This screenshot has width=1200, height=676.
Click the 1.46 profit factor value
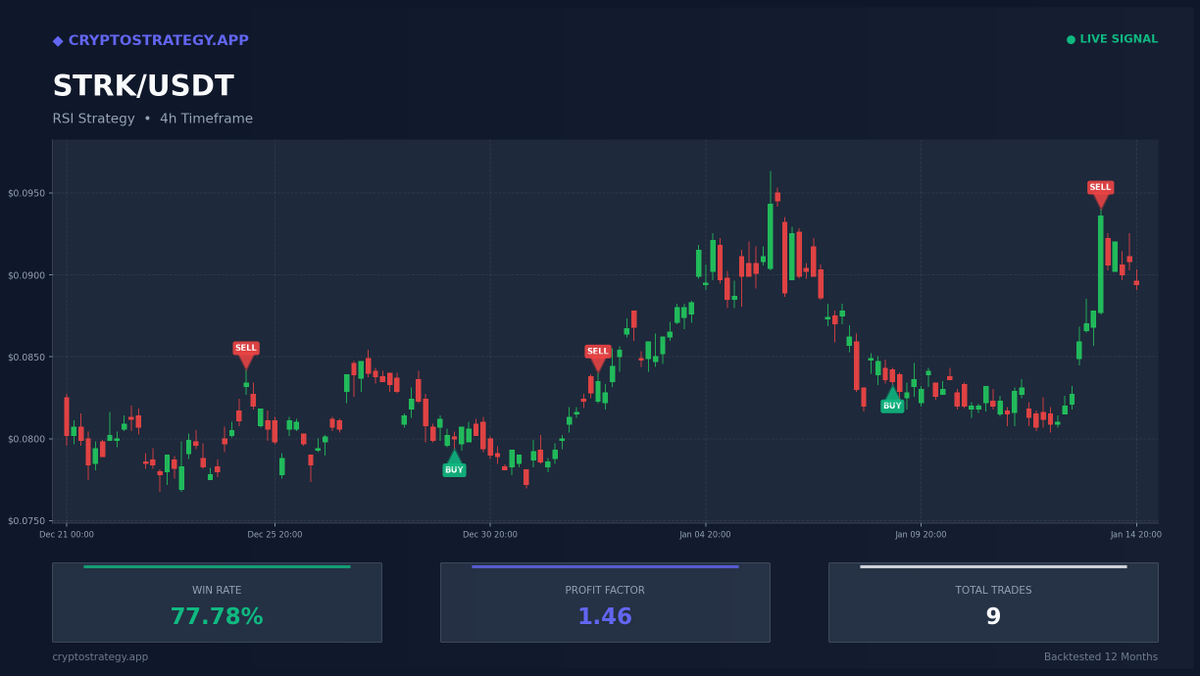pyautogui.click(x=605, y=618)
